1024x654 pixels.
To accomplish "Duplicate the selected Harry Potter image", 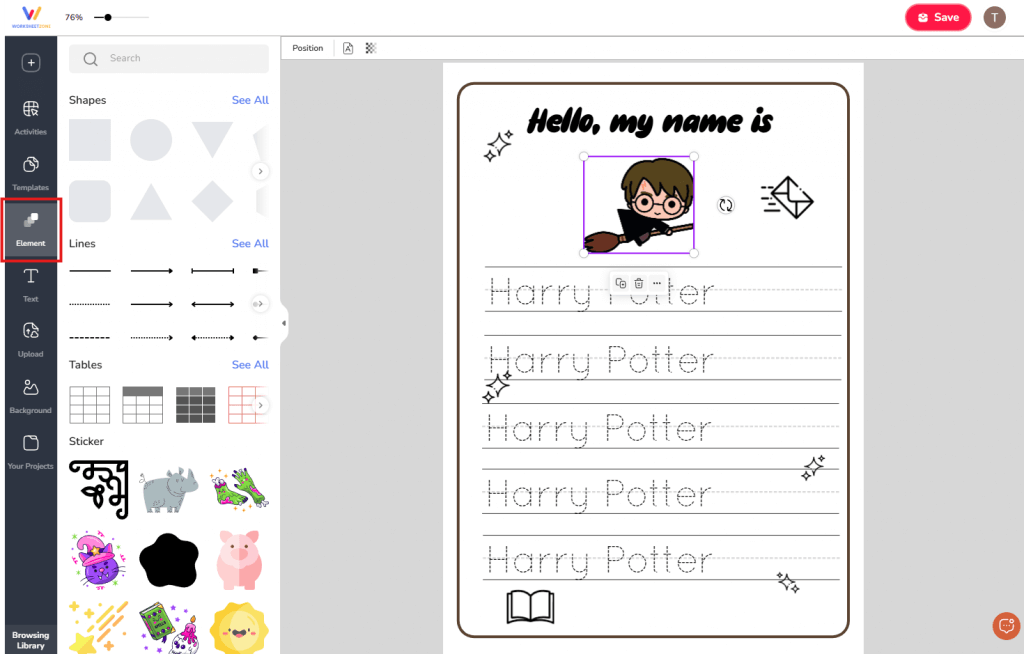I will (621, 284).
